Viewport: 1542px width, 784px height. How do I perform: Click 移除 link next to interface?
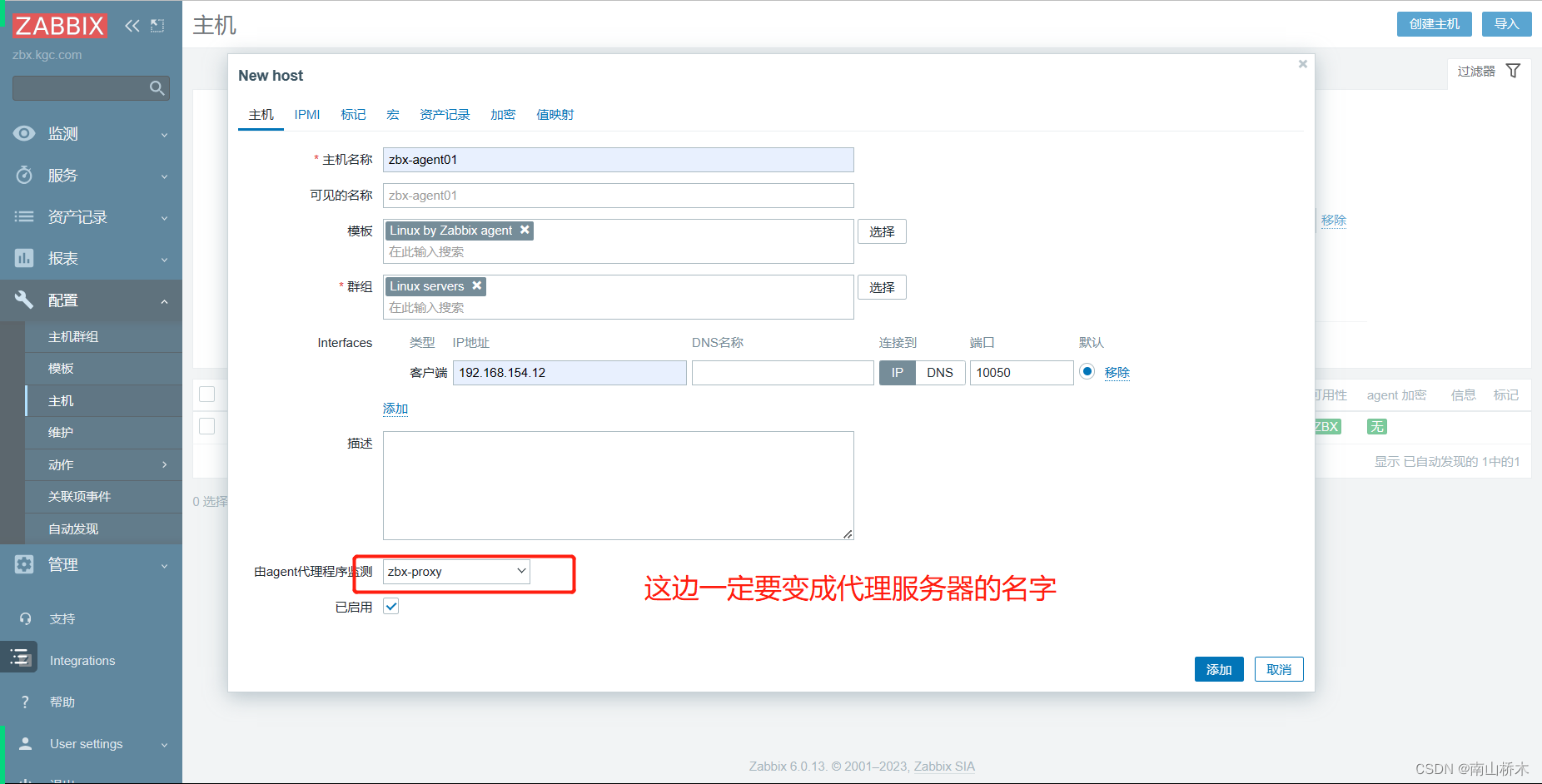pyautogui.click(x=1117, y=372)
